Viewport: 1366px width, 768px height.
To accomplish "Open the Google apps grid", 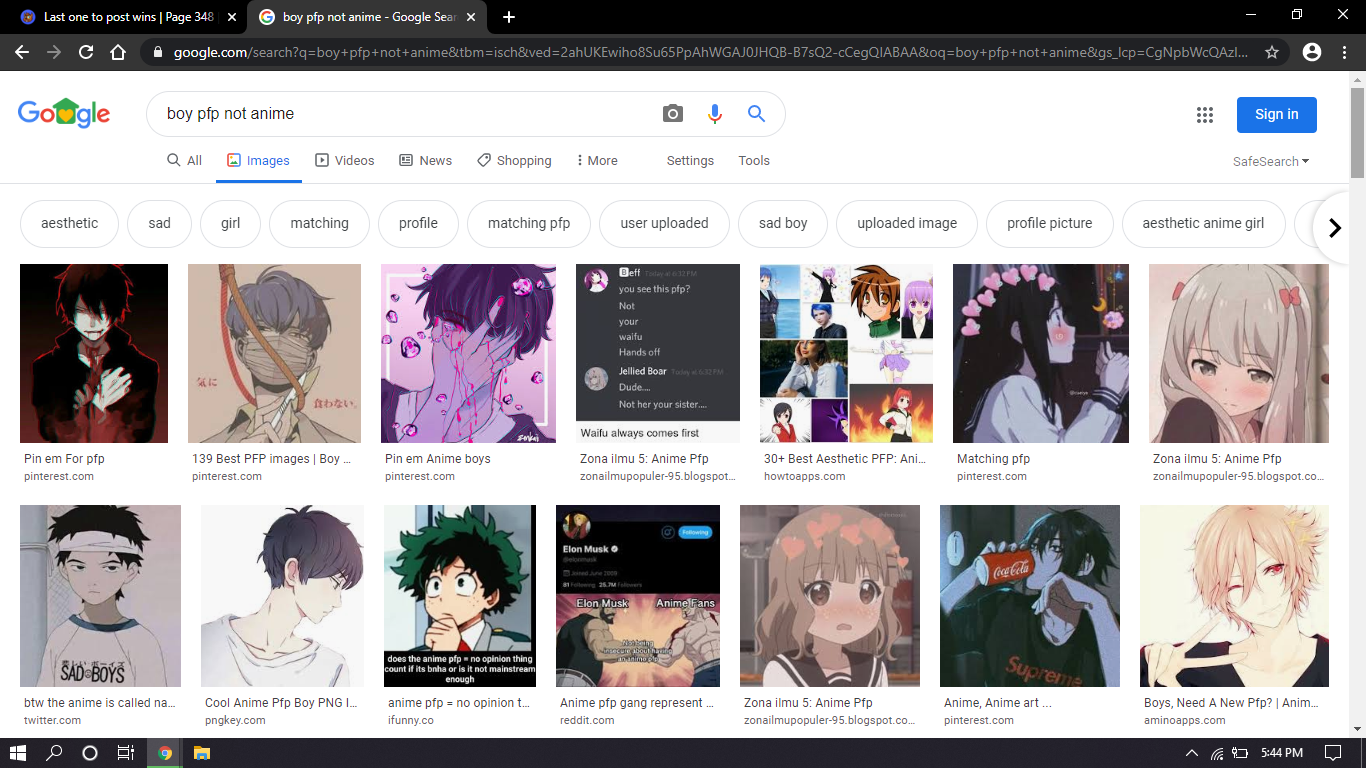I will (1205, 115).
